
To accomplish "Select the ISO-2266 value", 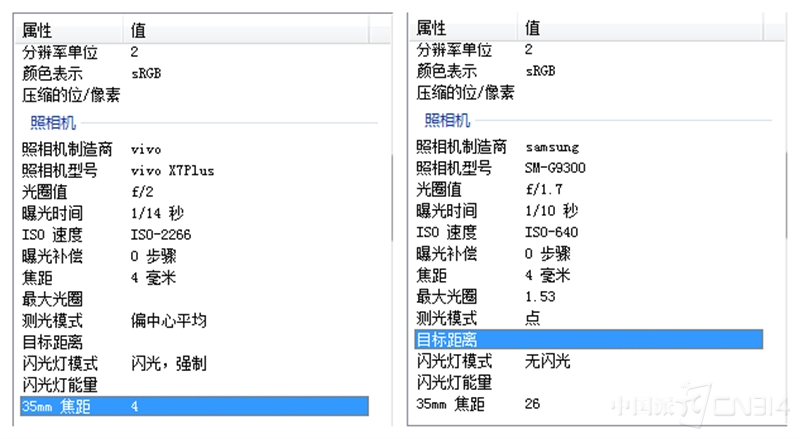I will pos(161,235).
